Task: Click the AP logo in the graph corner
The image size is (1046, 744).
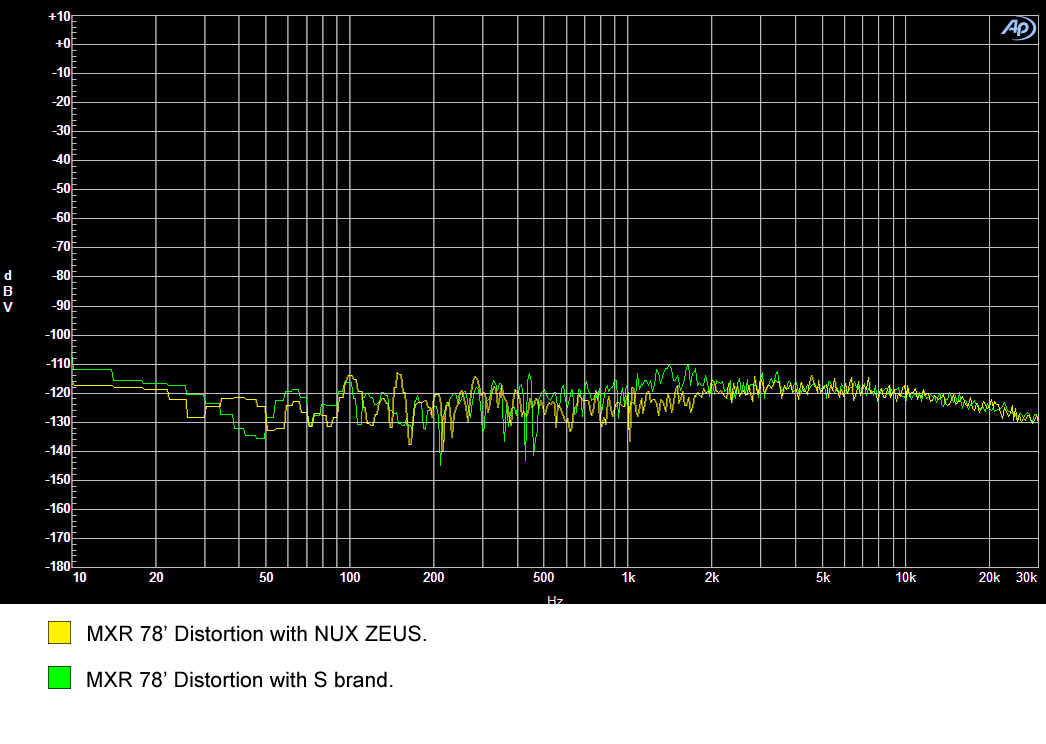Action: [x=1017, y=29]
